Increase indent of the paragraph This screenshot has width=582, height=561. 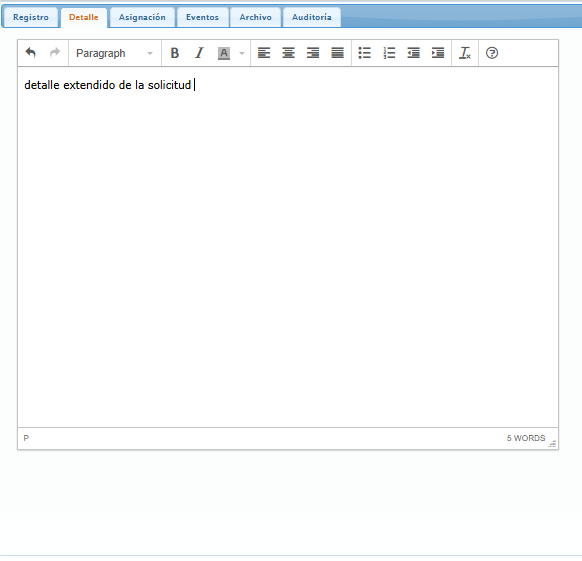(x=438, y=53)
